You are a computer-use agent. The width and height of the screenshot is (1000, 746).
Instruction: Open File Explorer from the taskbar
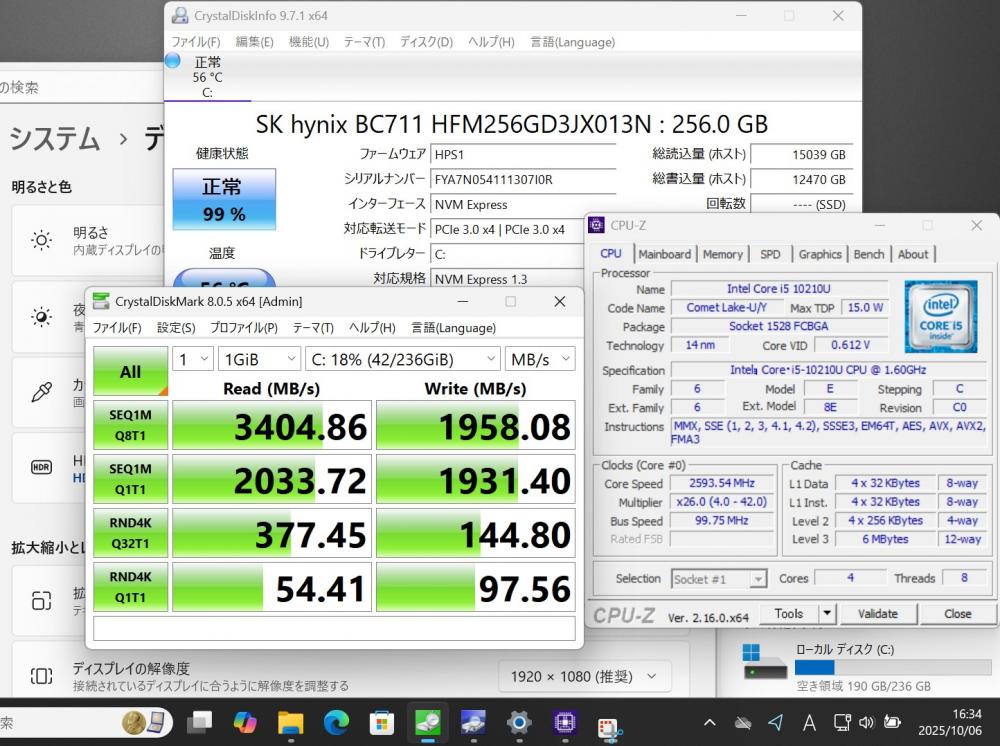pos(290,721)
